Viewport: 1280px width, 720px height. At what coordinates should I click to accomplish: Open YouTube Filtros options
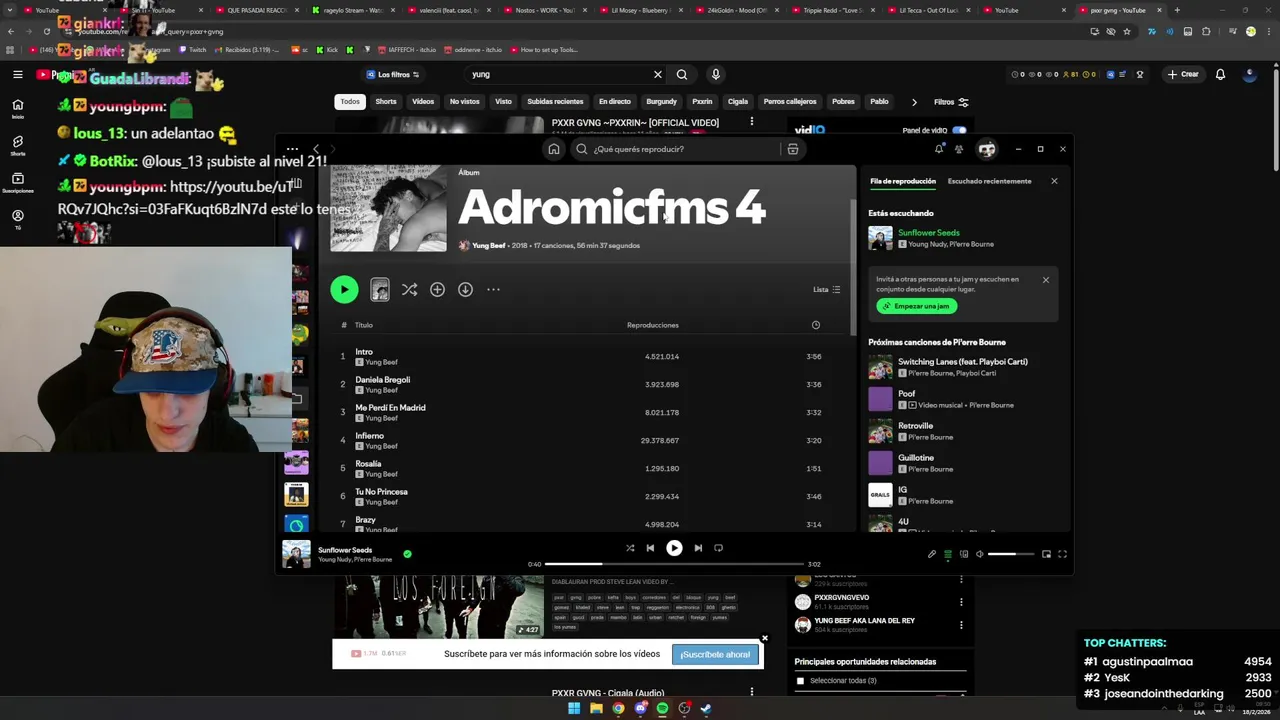951,102
